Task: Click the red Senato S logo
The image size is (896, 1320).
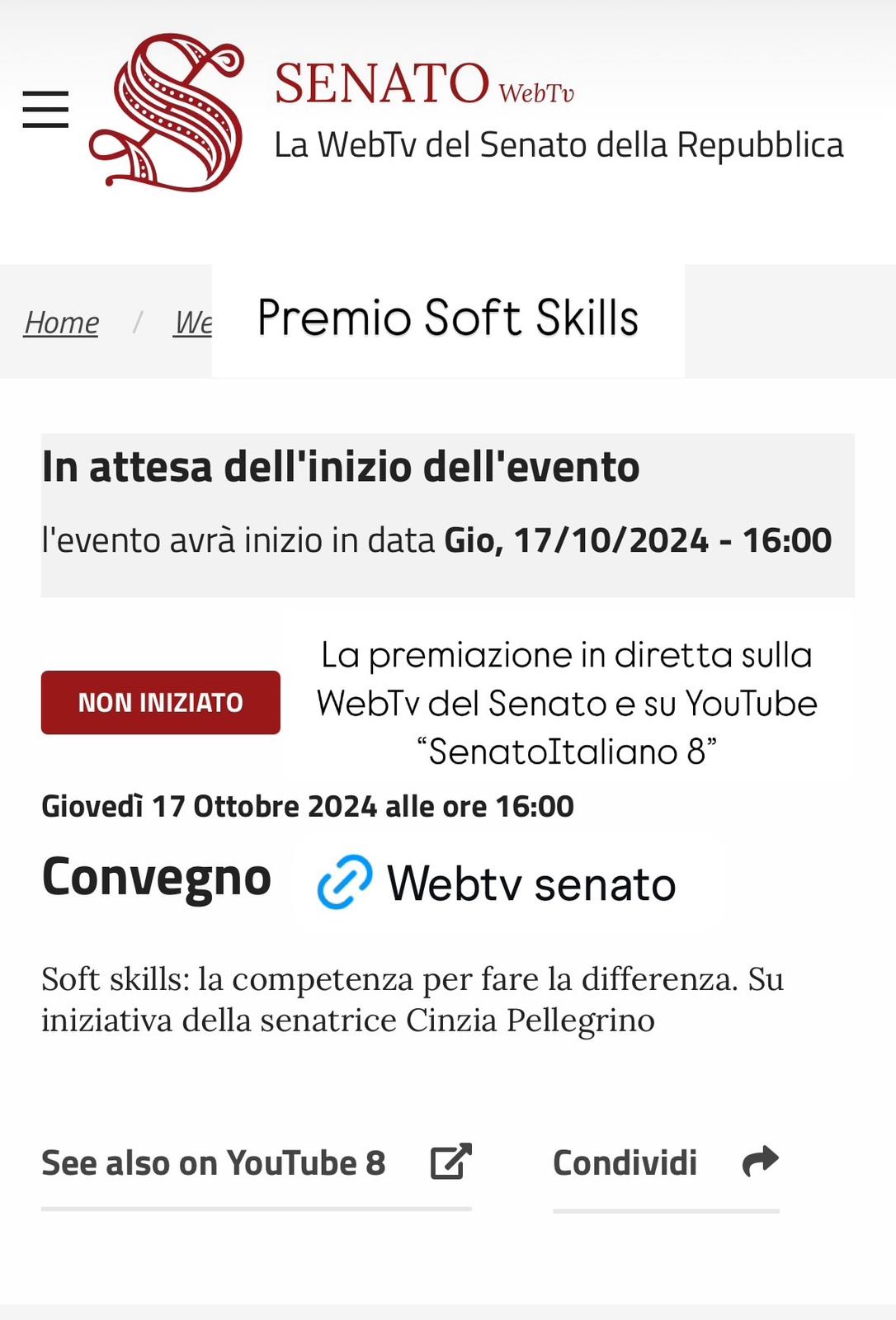Action: click(x=167, y=113)
